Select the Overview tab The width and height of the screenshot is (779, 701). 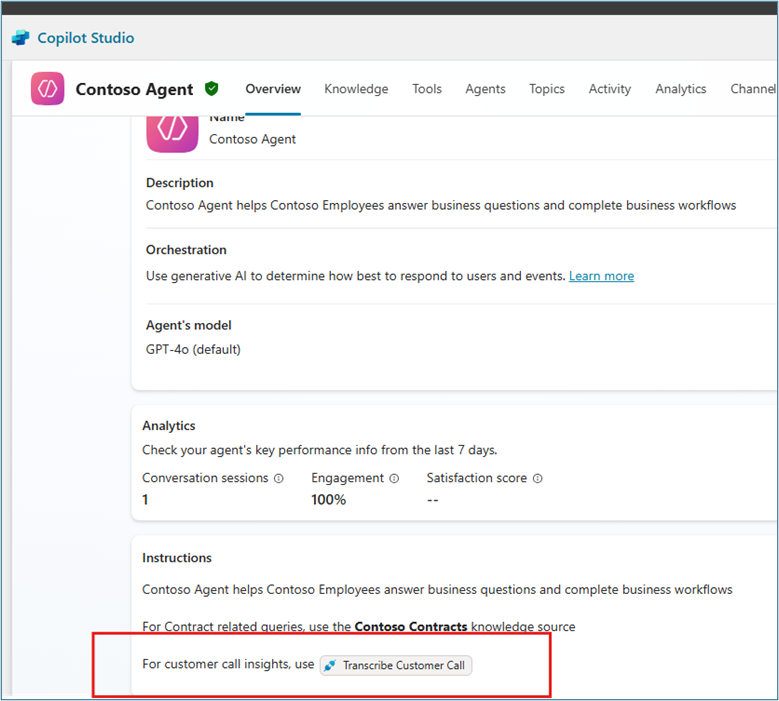(273, 89)
